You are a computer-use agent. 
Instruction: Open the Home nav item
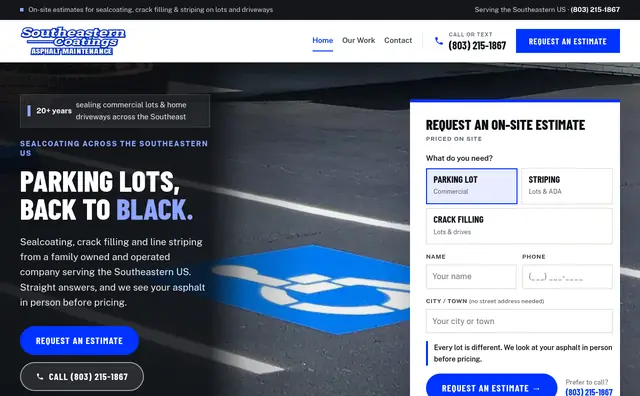coord(322,40)
